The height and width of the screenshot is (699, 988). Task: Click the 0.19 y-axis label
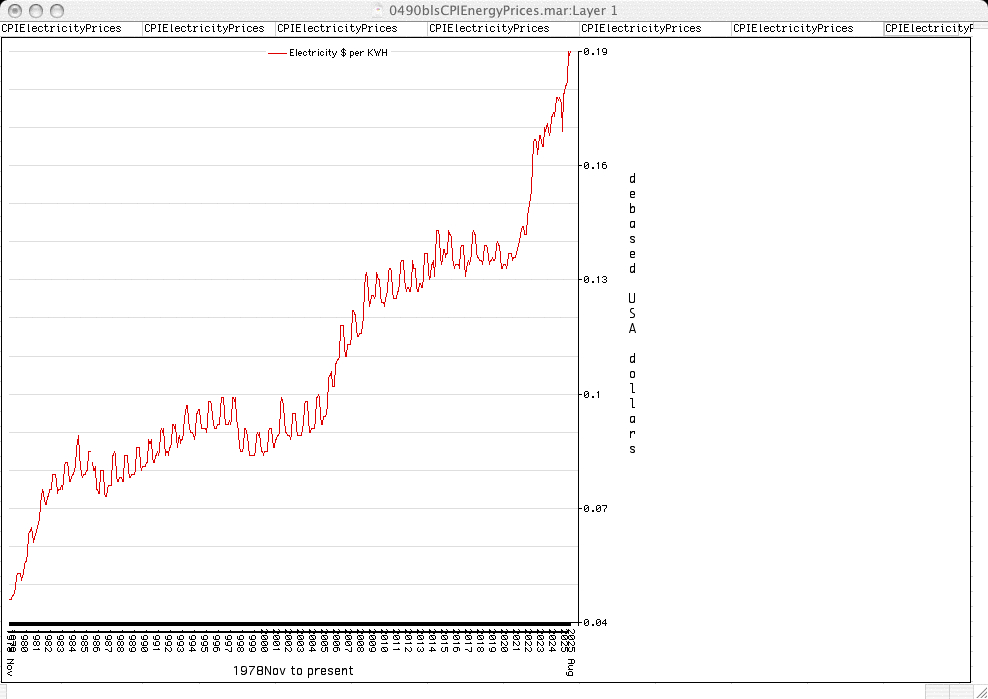[x=595, y=51]
